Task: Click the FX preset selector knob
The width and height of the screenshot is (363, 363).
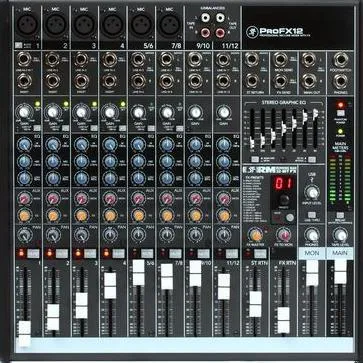Action: (x=284, y=199)
